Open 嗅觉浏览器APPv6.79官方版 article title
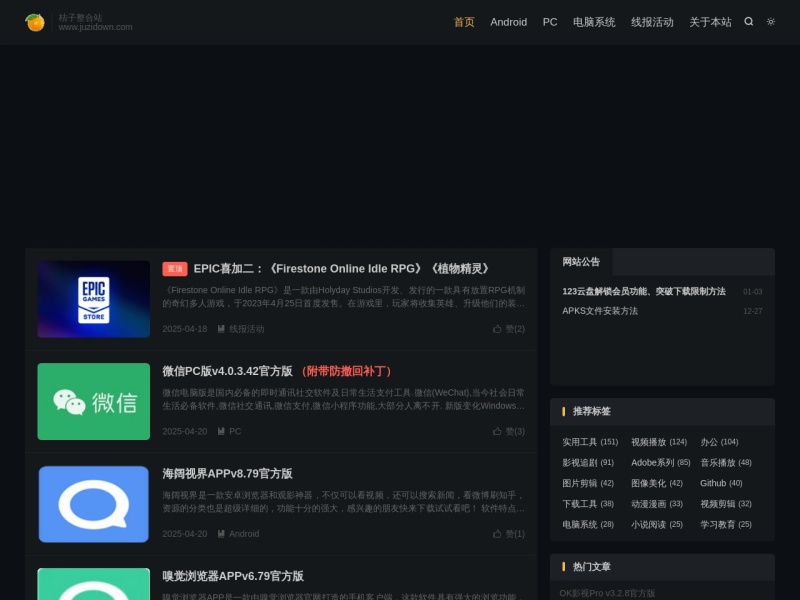800x600 pixels. [233, 577]
